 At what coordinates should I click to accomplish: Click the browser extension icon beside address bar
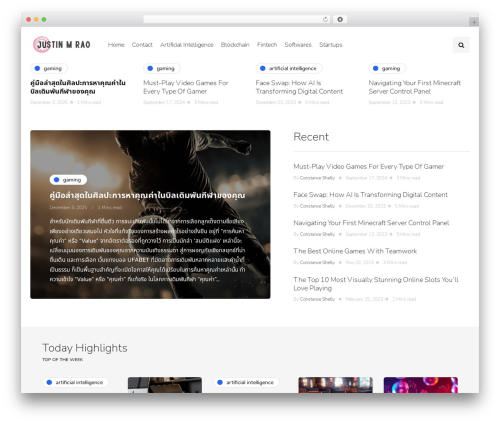click(x=340, y=19)
